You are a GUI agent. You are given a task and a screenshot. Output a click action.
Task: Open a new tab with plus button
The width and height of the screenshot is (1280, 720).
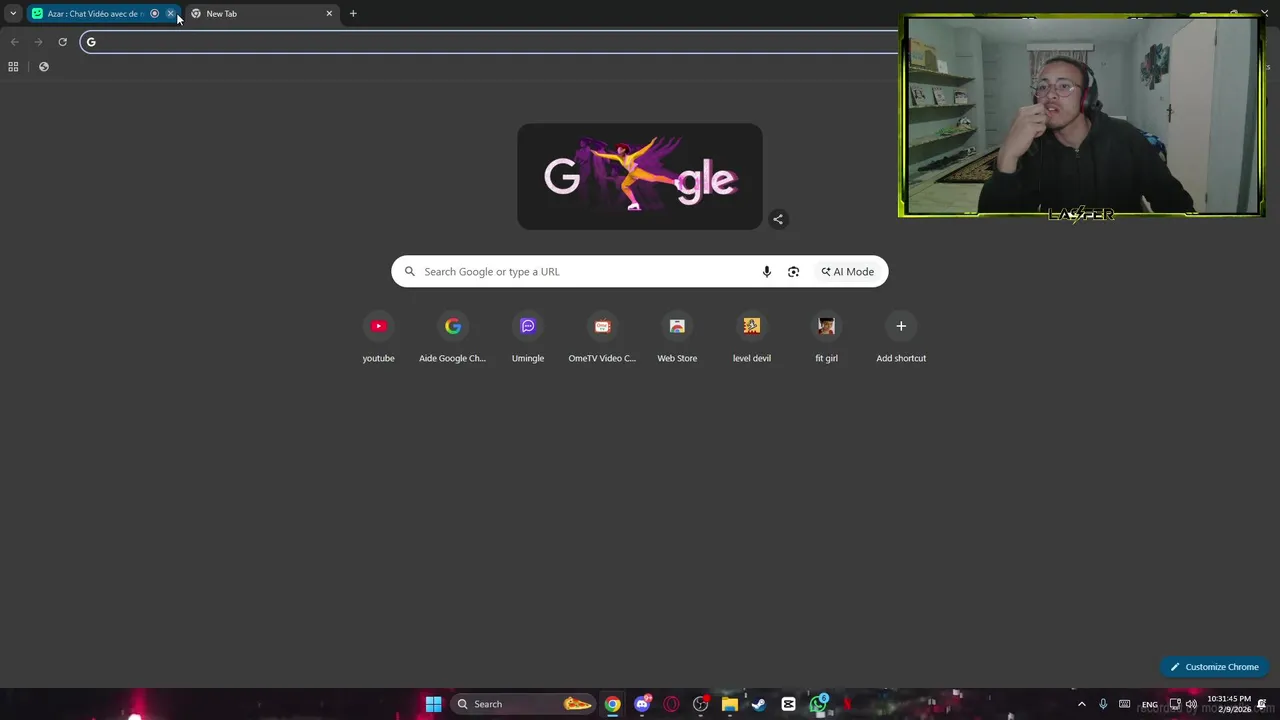[x=353, y=14]
